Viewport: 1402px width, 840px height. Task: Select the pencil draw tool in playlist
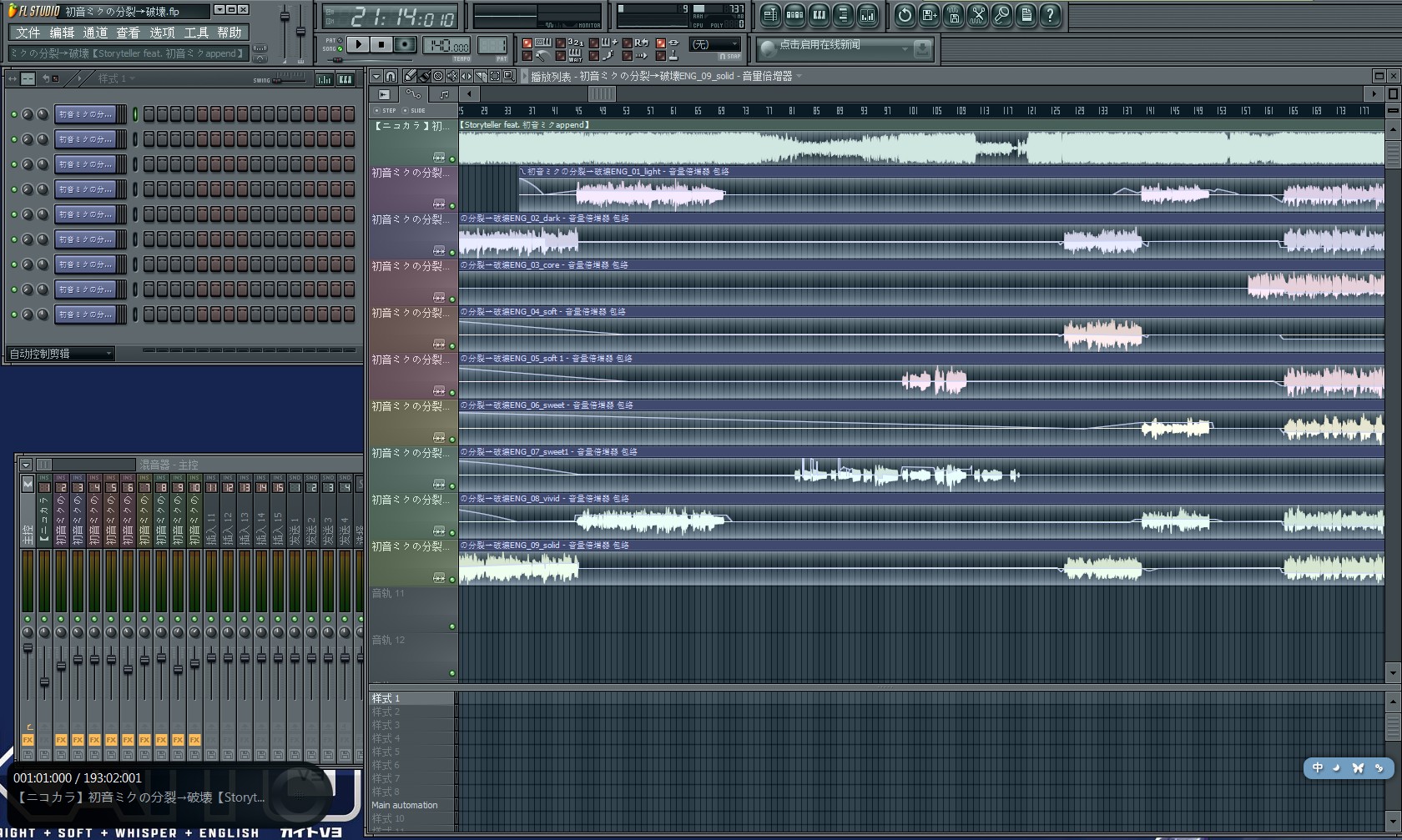pos(410,76)
